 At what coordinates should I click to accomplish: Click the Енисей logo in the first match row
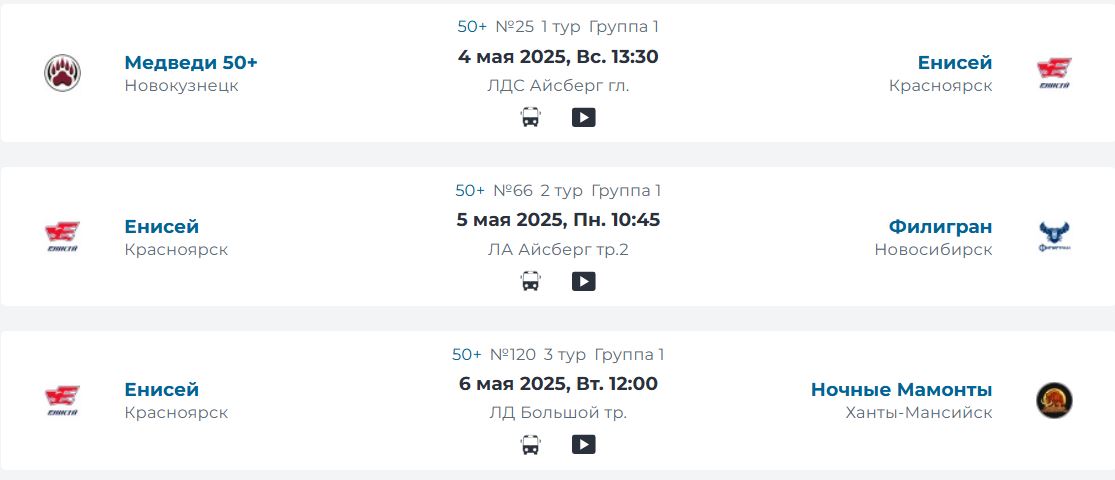click(1054, 73)
